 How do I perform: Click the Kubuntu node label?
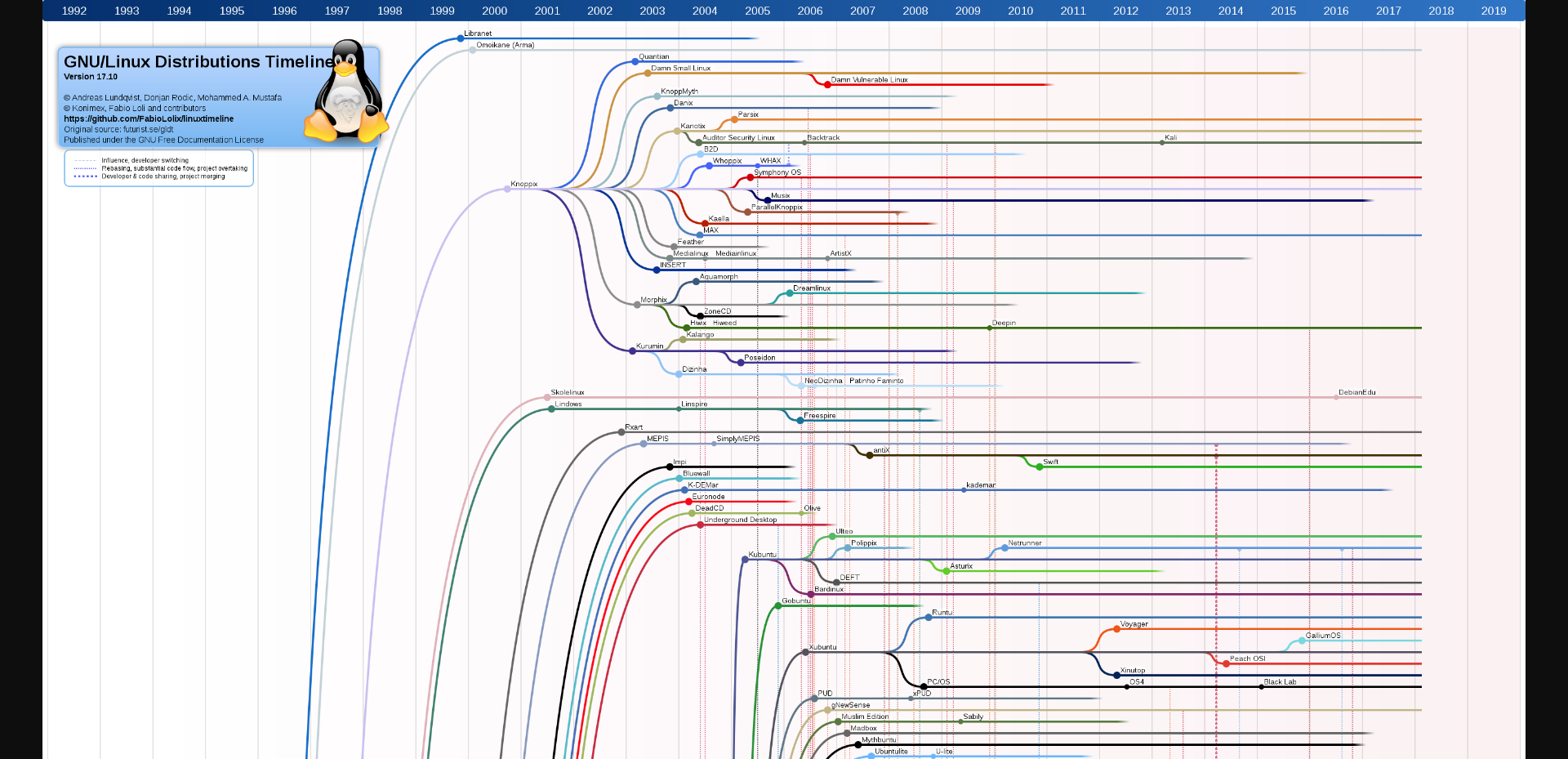pyautogui.click(x=763, y=555)
